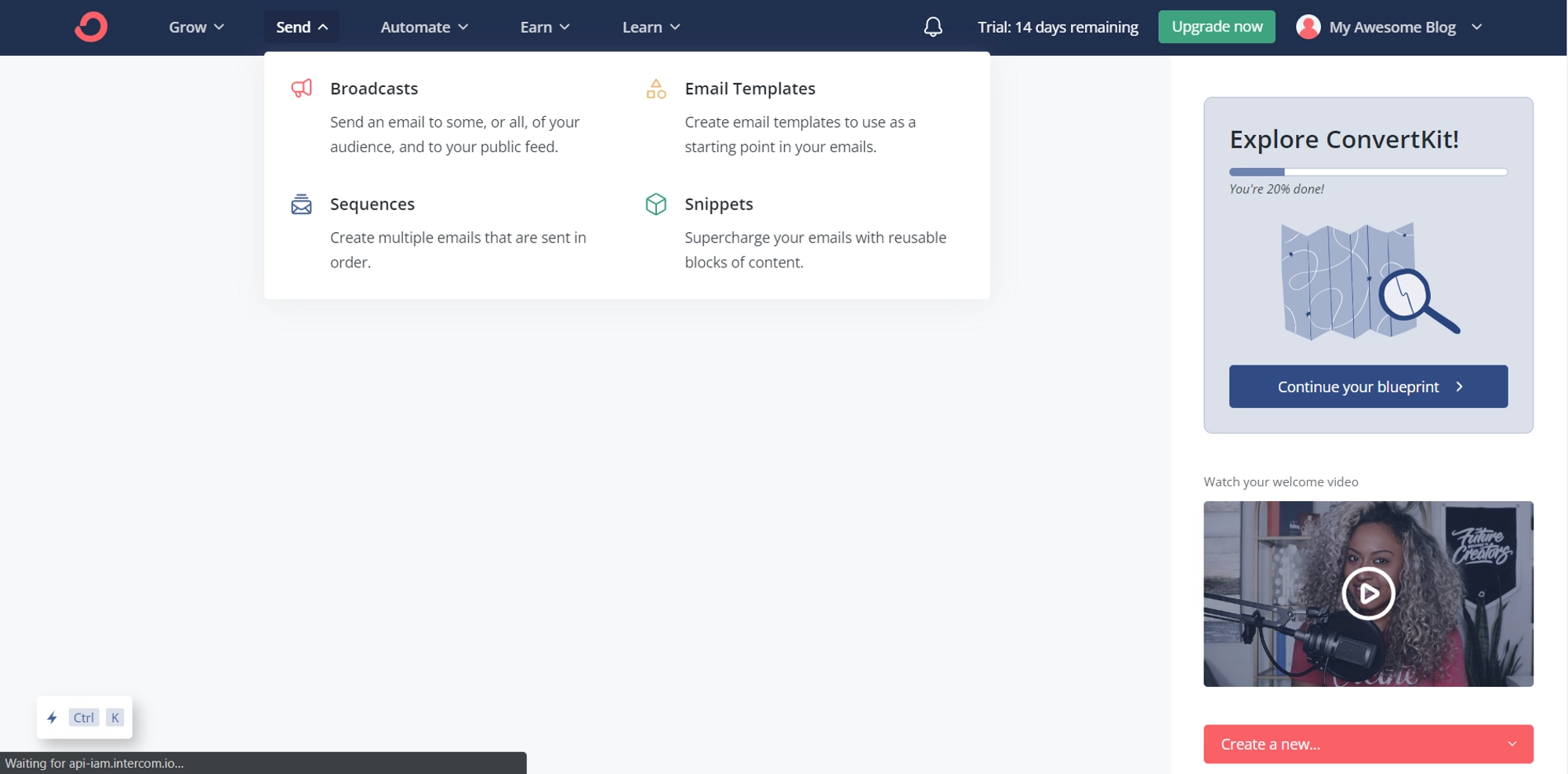This screenshot has width=1568, height=774.
Task: Click the ConvertKit logo icon
Action: (91, 27)
